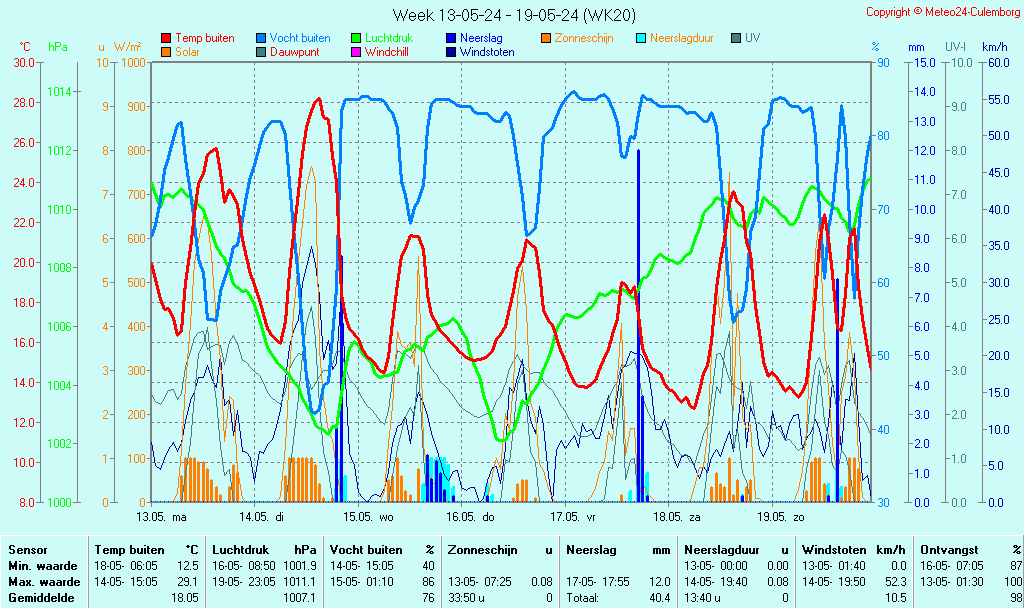Viewport: 1026px width, 608px height.
Task: Select the Solar legend label
Action: (189, 52)
